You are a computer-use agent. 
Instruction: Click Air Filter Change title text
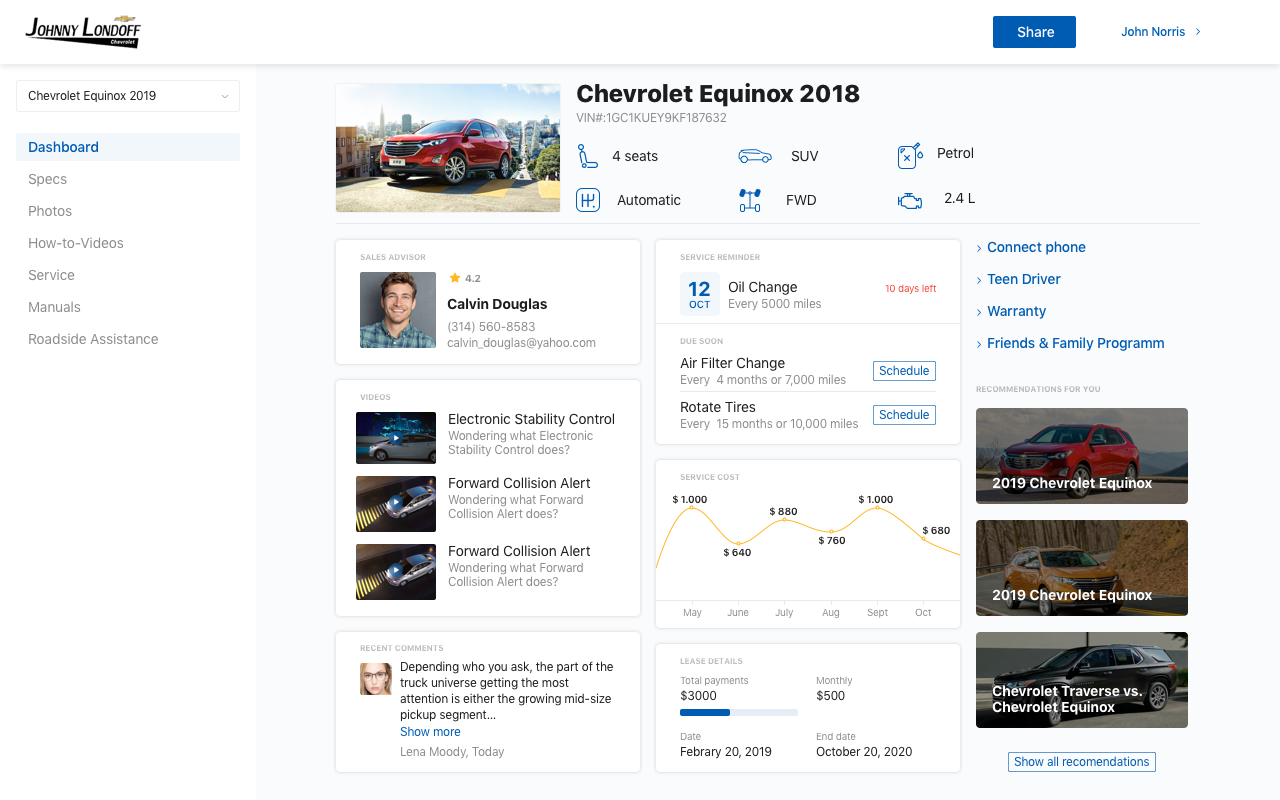[x=732, y=363]
